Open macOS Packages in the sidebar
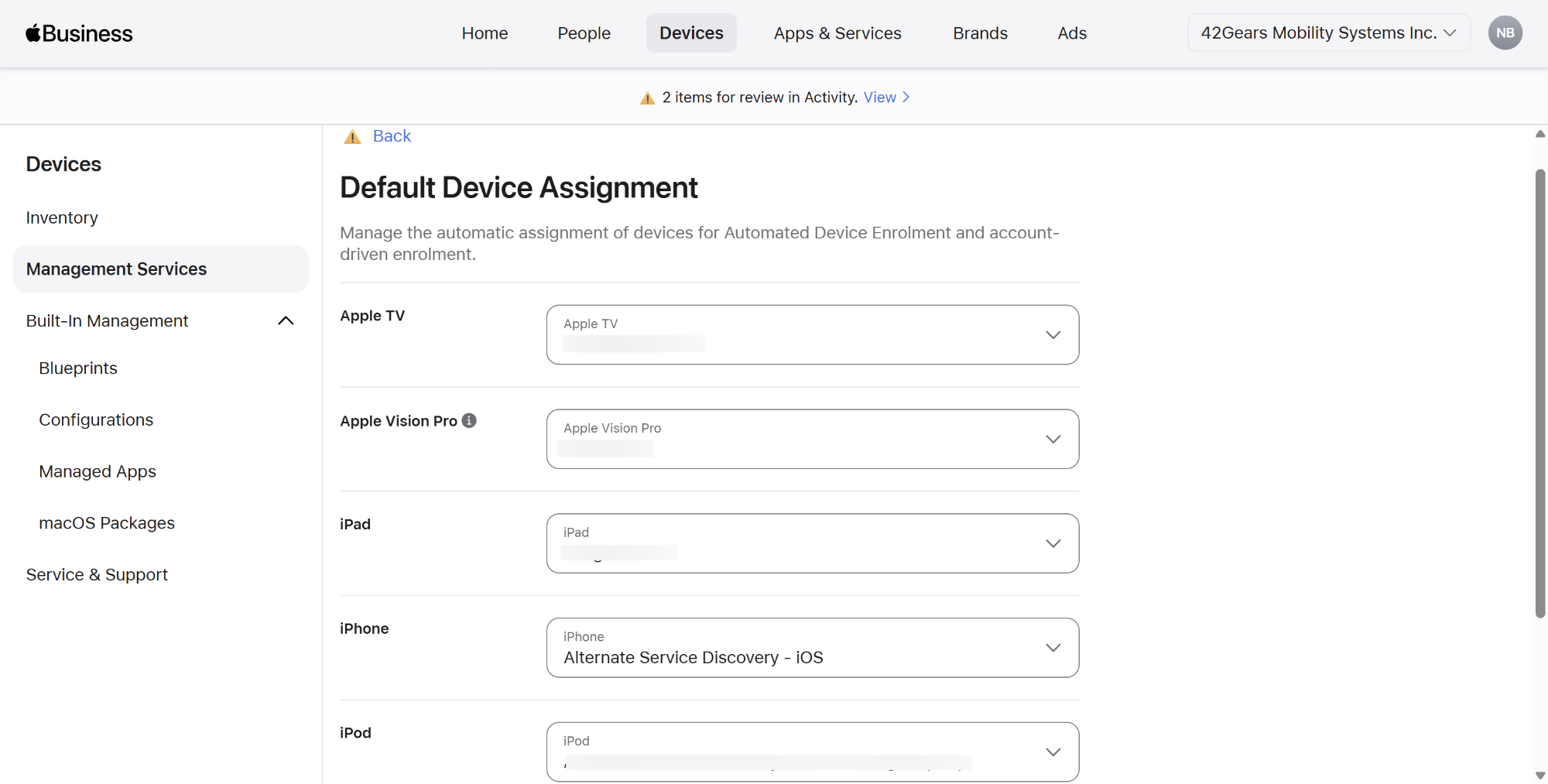 (107, 523)
